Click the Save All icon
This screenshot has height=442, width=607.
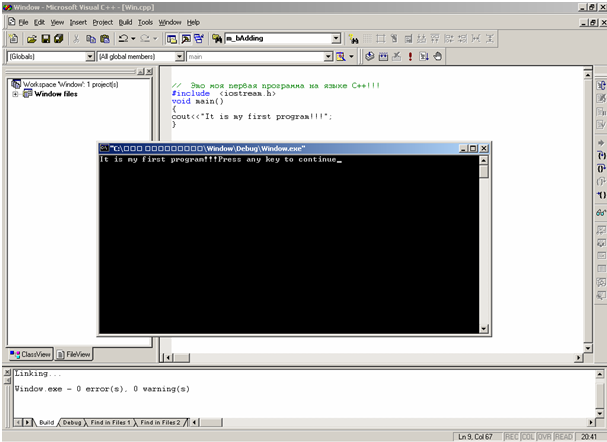pyautogui.click(x=59, y=39)
